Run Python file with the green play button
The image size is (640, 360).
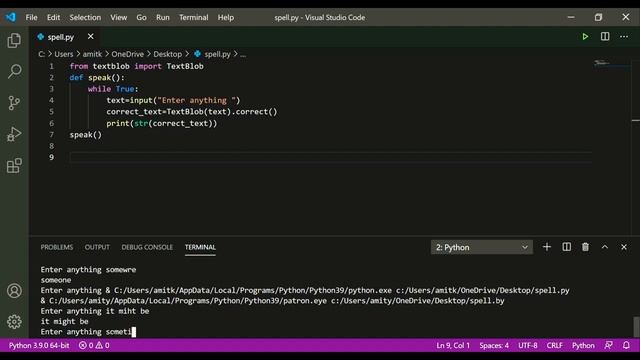coord(585,37)
